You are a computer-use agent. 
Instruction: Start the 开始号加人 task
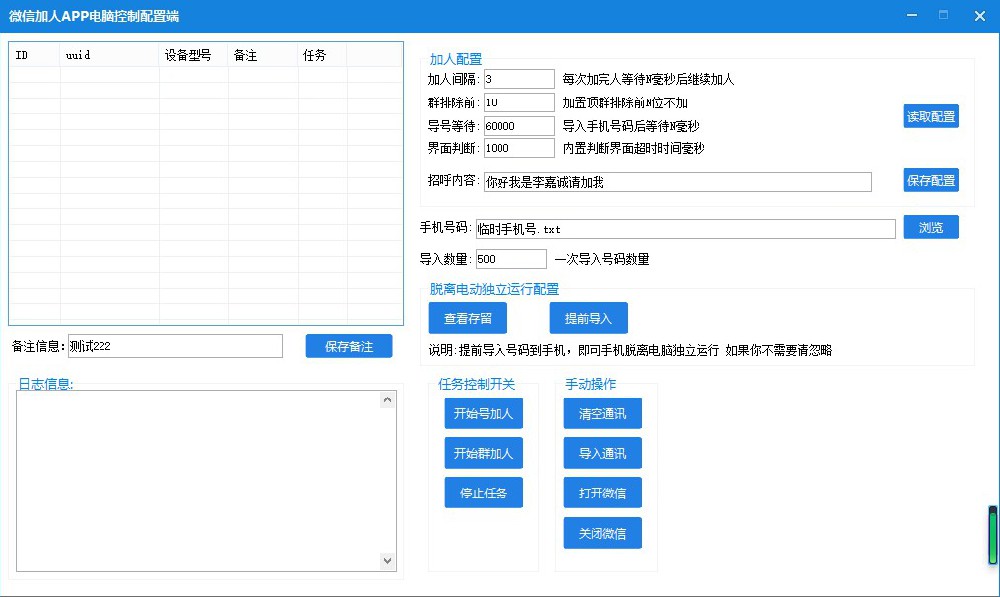[x=483, y=413]
